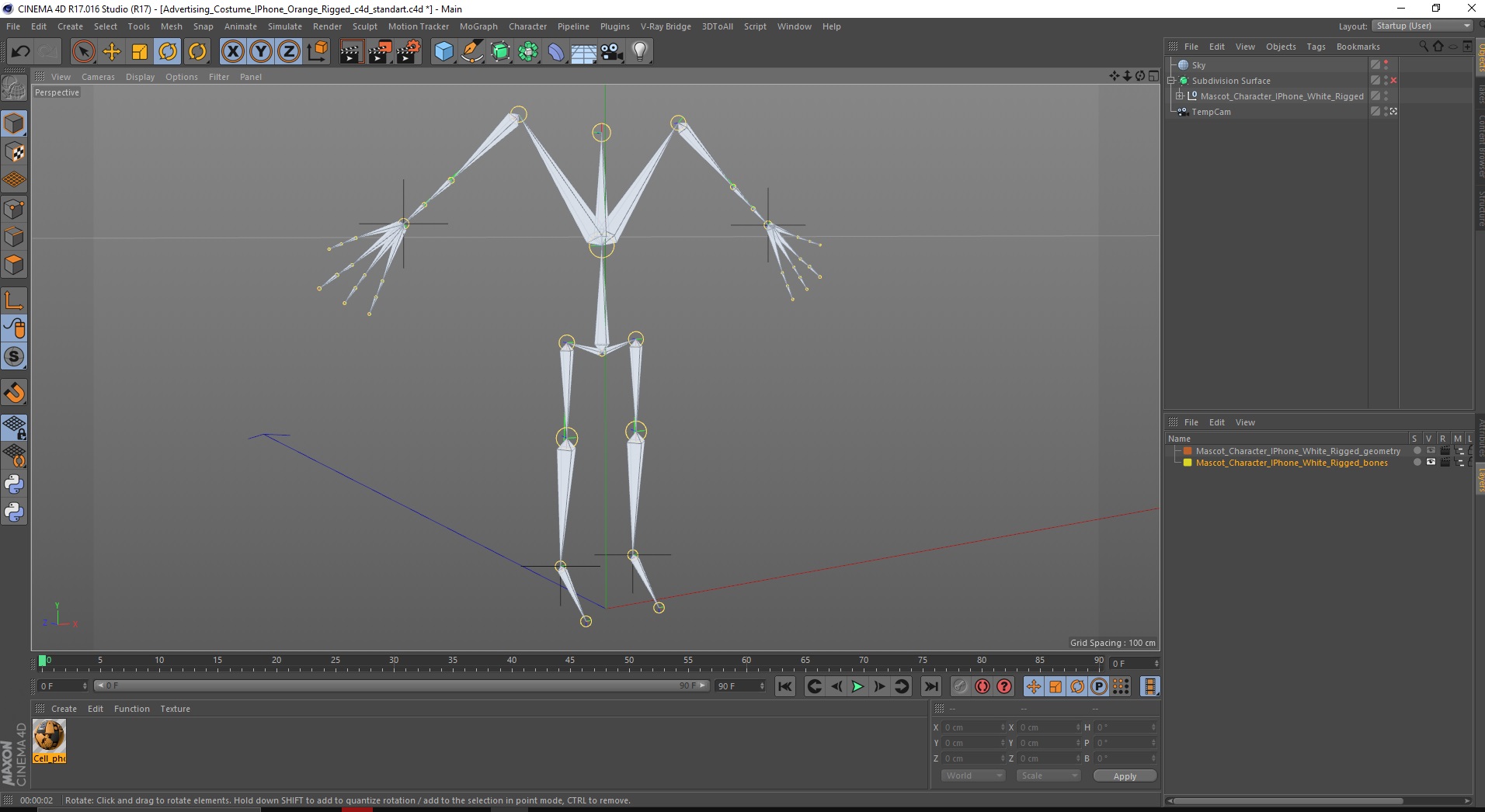Viewport: 1485px width, 812px height.
Task: Expand Mascot_Character_IPhone_White_Rigged object
Action: pyautogui.click(x=1180, y=96)
